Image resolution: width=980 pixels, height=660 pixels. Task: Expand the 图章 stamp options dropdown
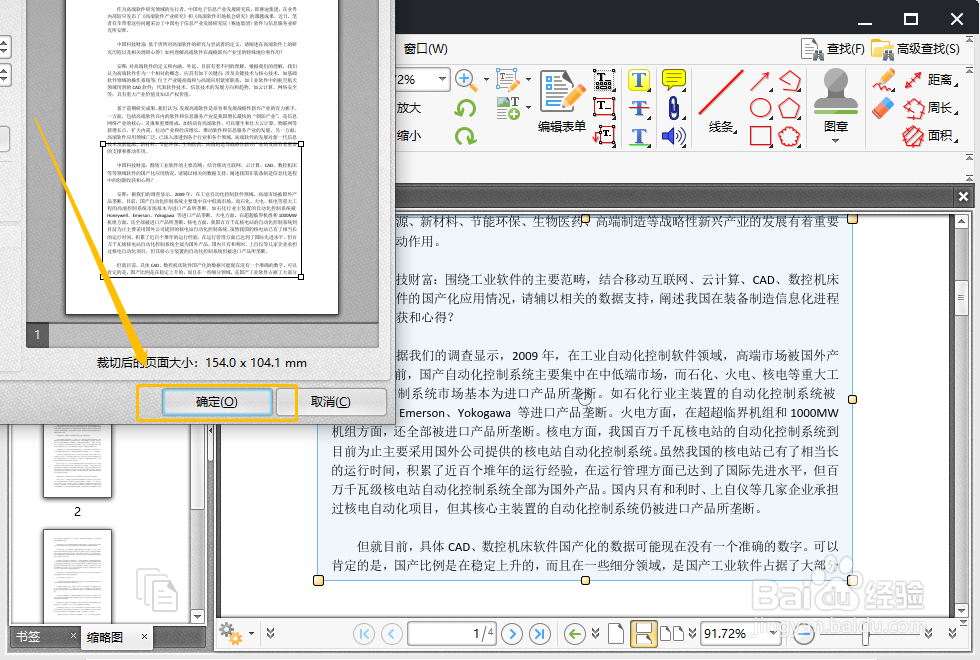click(834, 140)
